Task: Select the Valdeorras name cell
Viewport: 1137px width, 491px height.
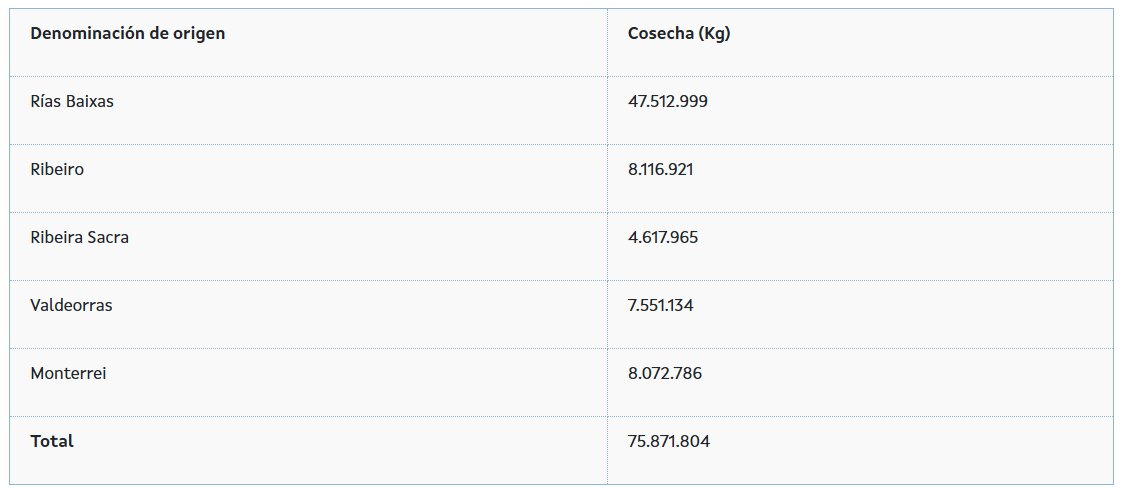Action: (x=71, y=306)
